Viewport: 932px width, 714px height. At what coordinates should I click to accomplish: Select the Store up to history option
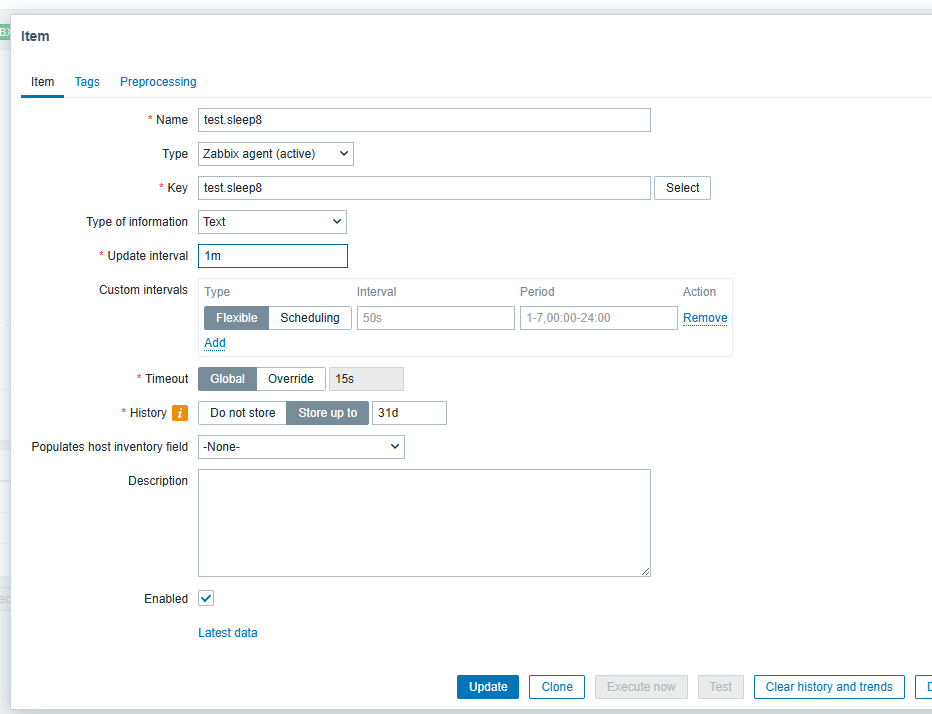(x=327, y=413)
